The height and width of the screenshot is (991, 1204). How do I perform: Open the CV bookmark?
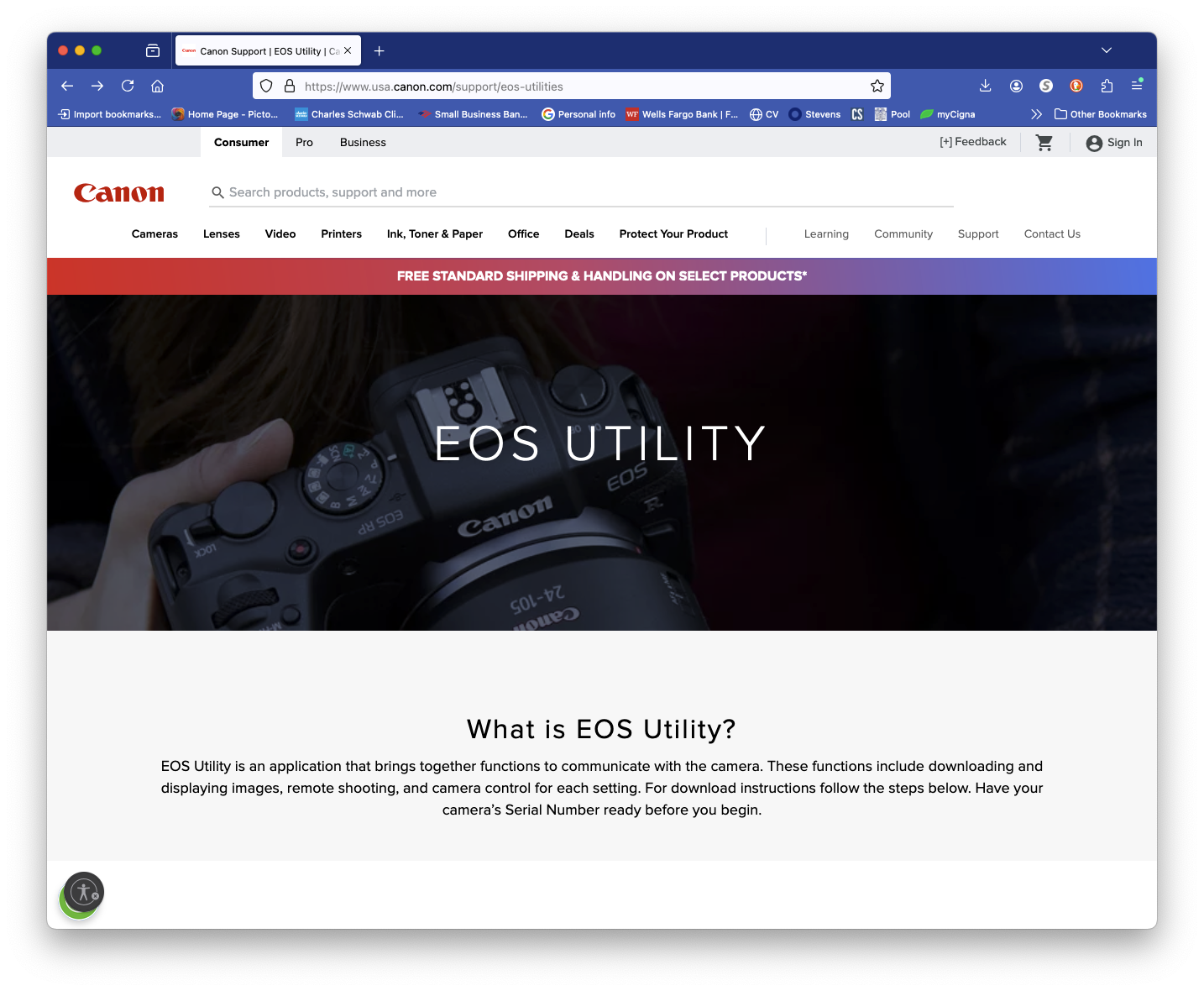coord(764,114)
